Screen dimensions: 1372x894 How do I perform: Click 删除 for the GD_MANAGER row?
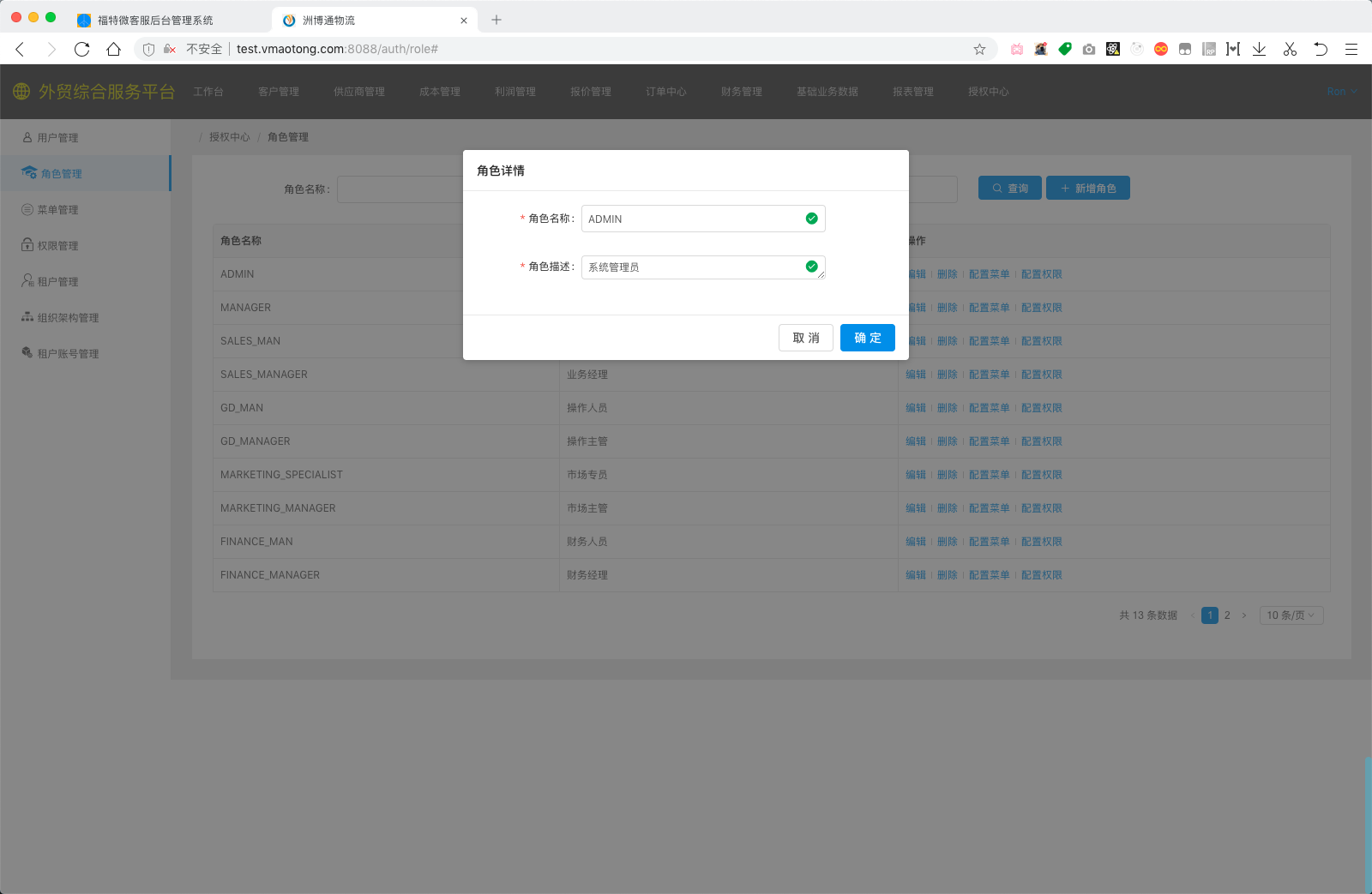948,441
